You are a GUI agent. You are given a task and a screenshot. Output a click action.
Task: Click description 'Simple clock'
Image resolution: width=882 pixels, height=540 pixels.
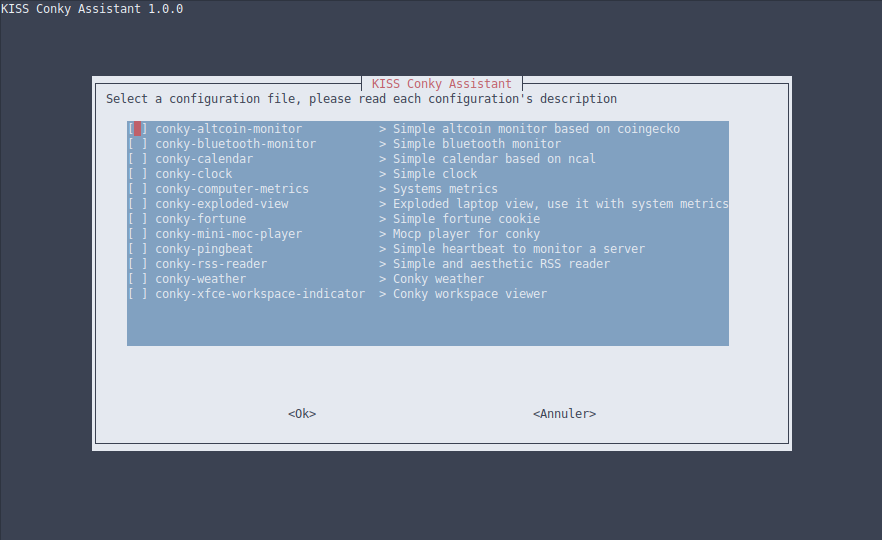pos(435,174)
